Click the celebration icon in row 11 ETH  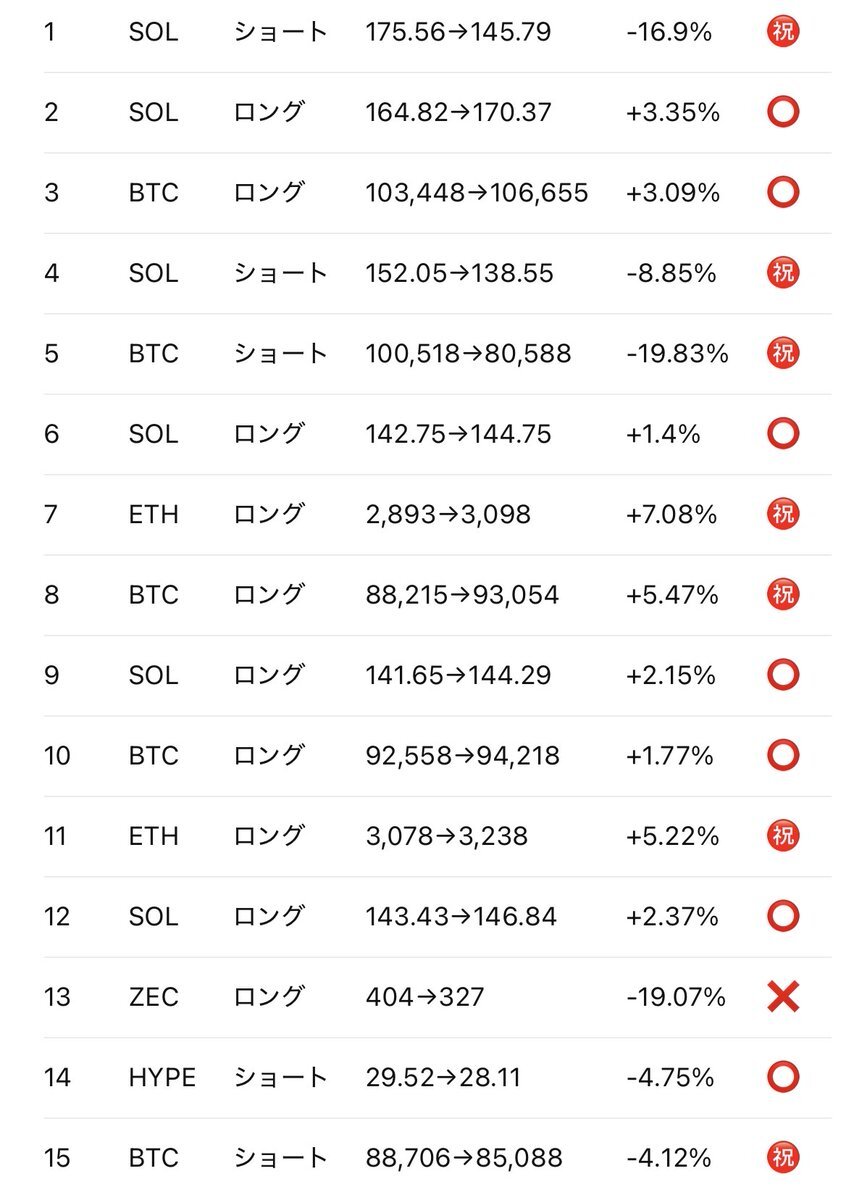[x=783, y=836]
